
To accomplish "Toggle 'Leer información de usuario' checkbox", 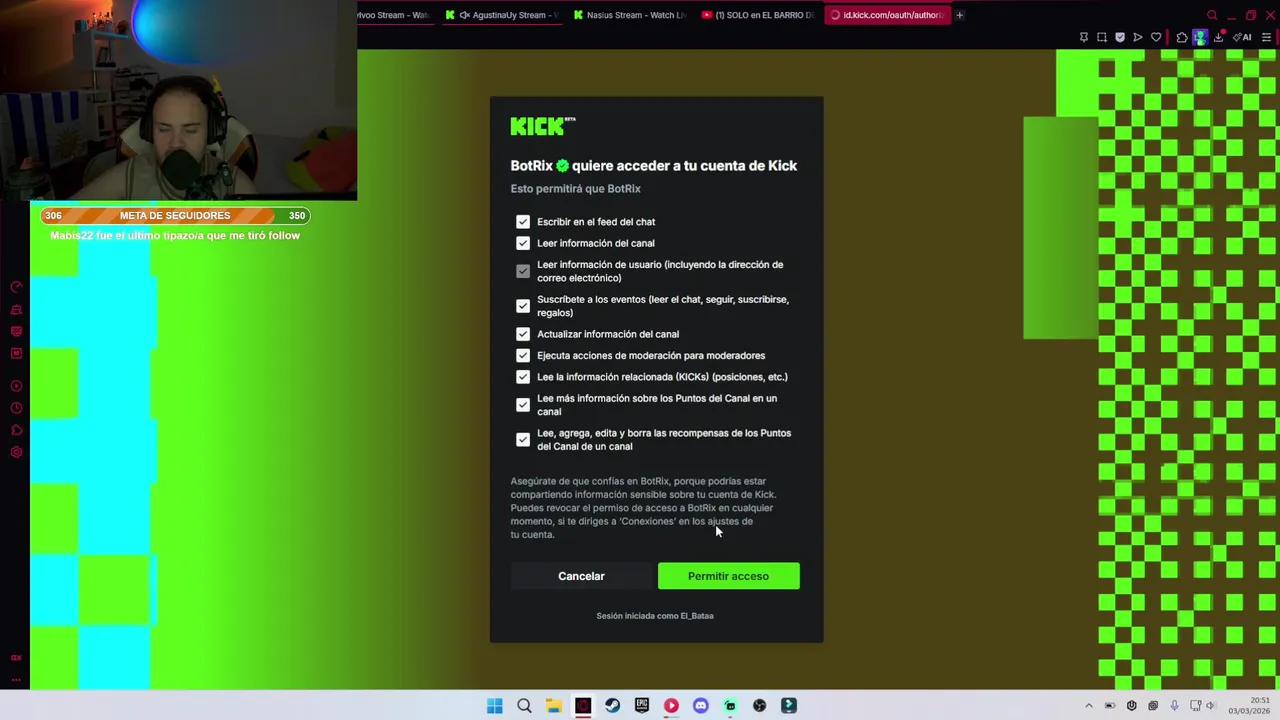I will tap(523, 271).
